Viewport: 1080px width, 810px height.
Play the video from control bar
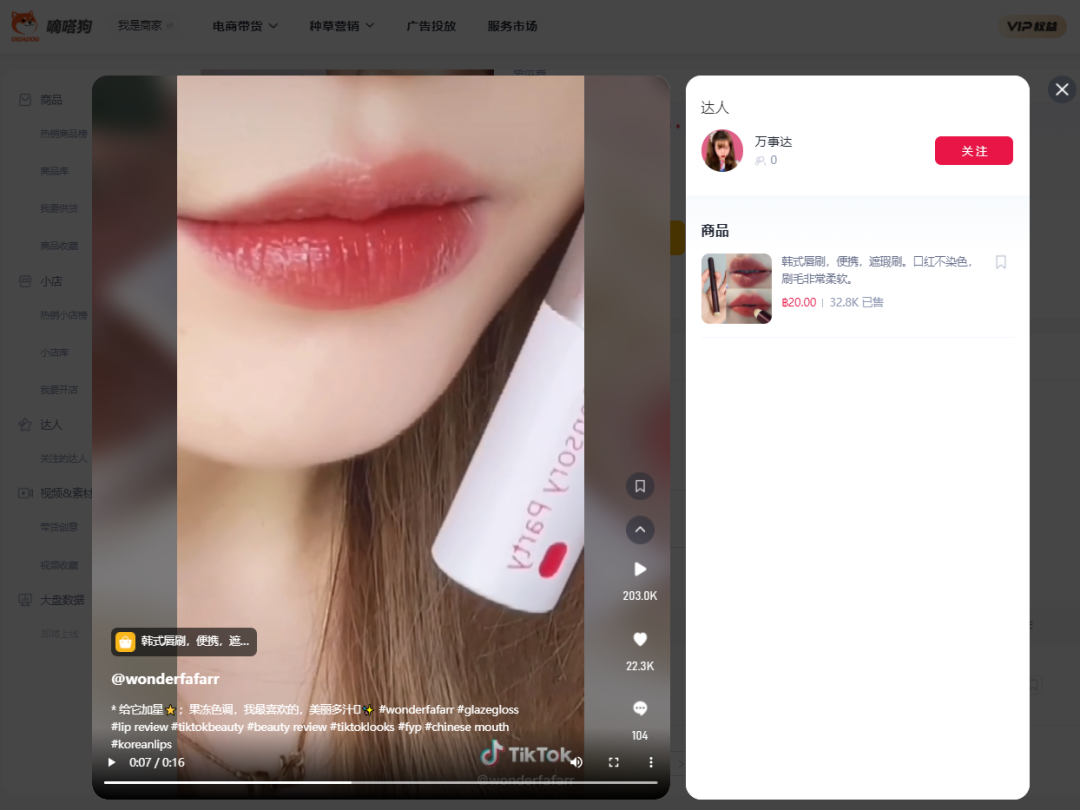pos(111,762)
